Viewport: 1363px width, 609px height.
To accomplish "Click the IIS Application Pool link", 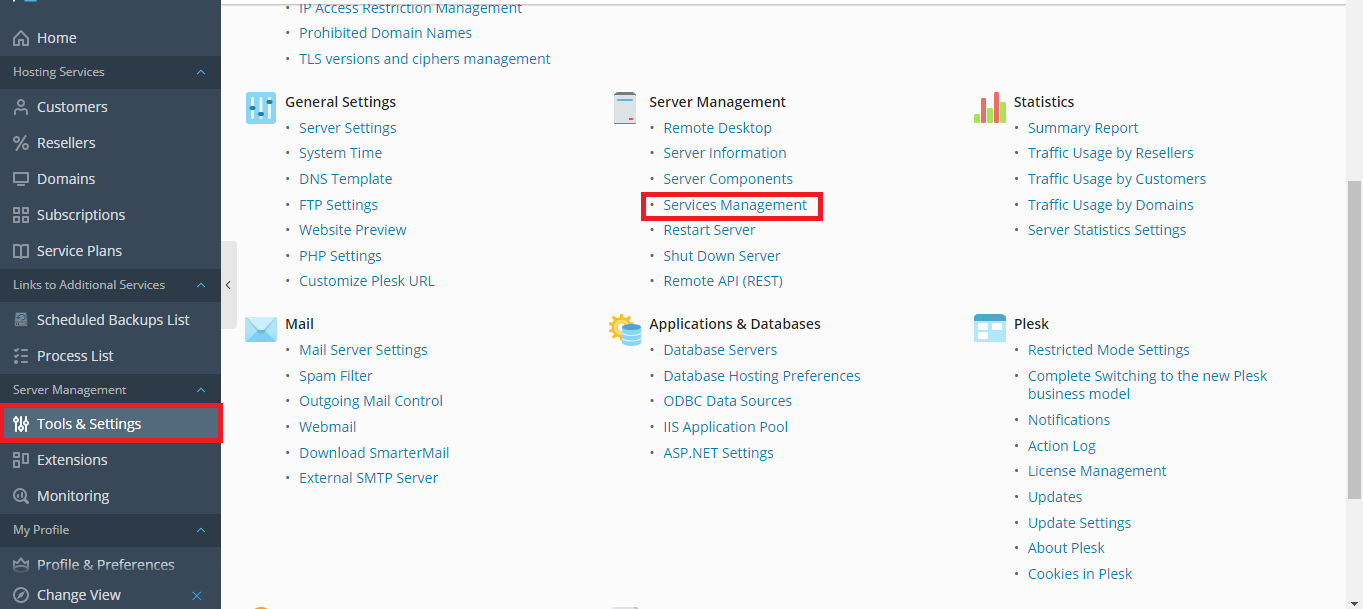I will pyautogui.click(x=726, y=427).
